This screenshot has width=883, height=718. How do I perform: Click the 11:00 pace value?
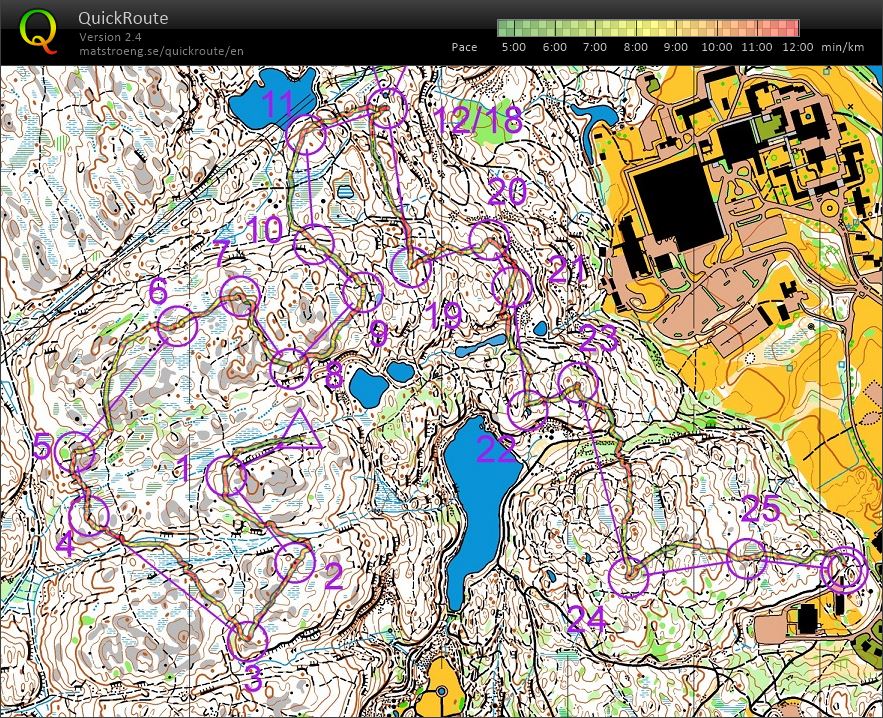756,47
